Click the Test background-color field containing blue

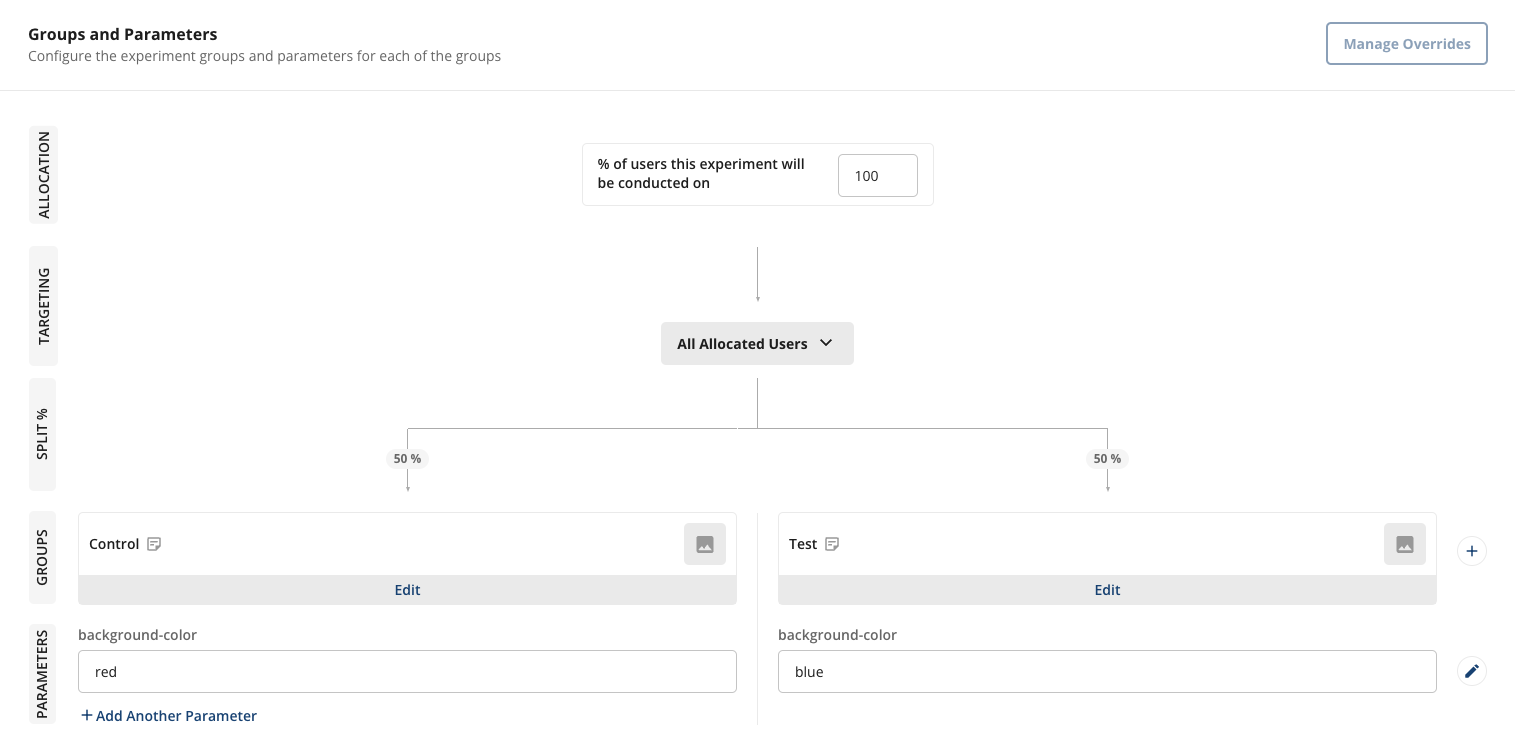click(1107, 672)
